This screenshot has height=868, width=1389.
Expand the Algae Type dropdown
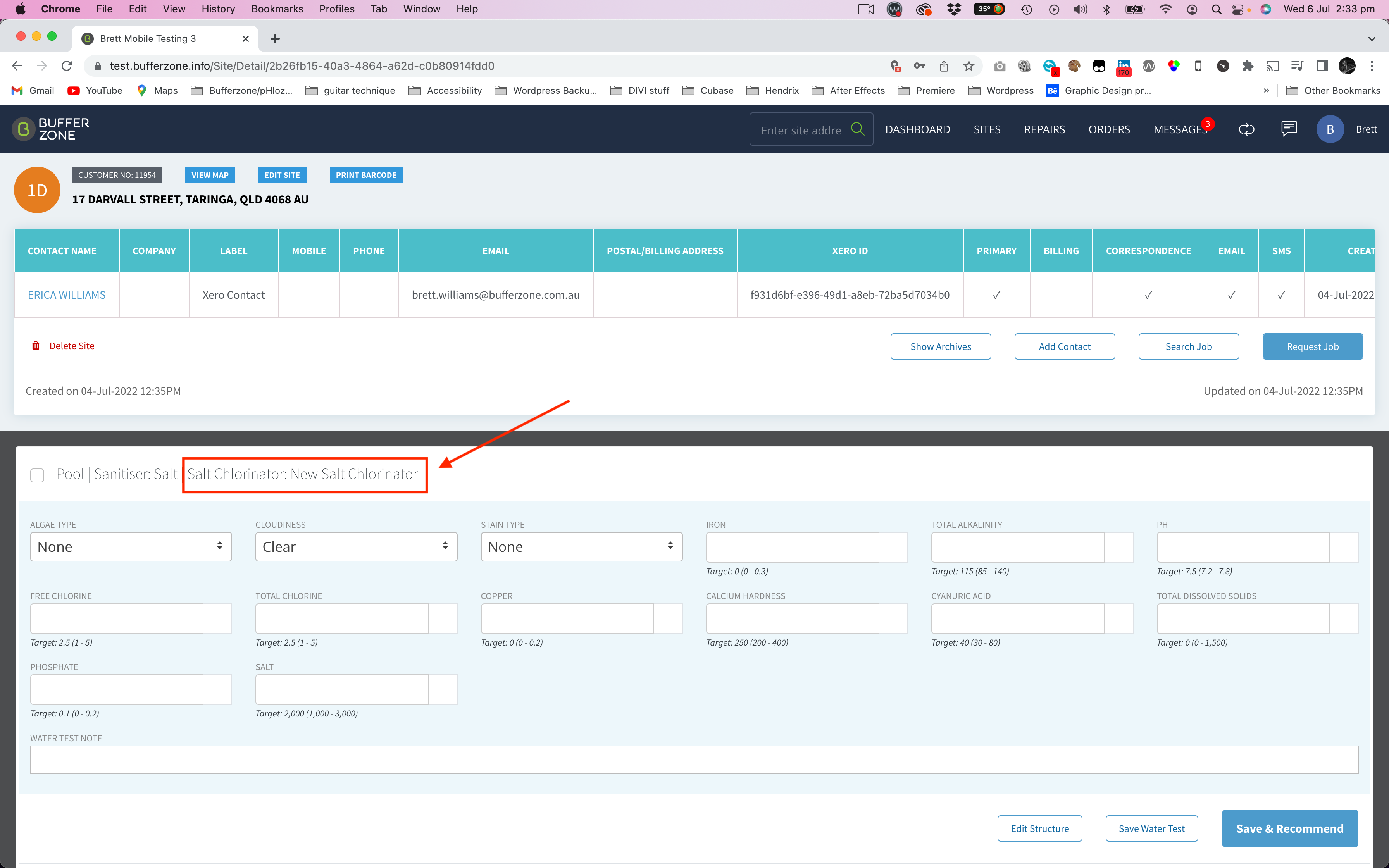[131, 546]
